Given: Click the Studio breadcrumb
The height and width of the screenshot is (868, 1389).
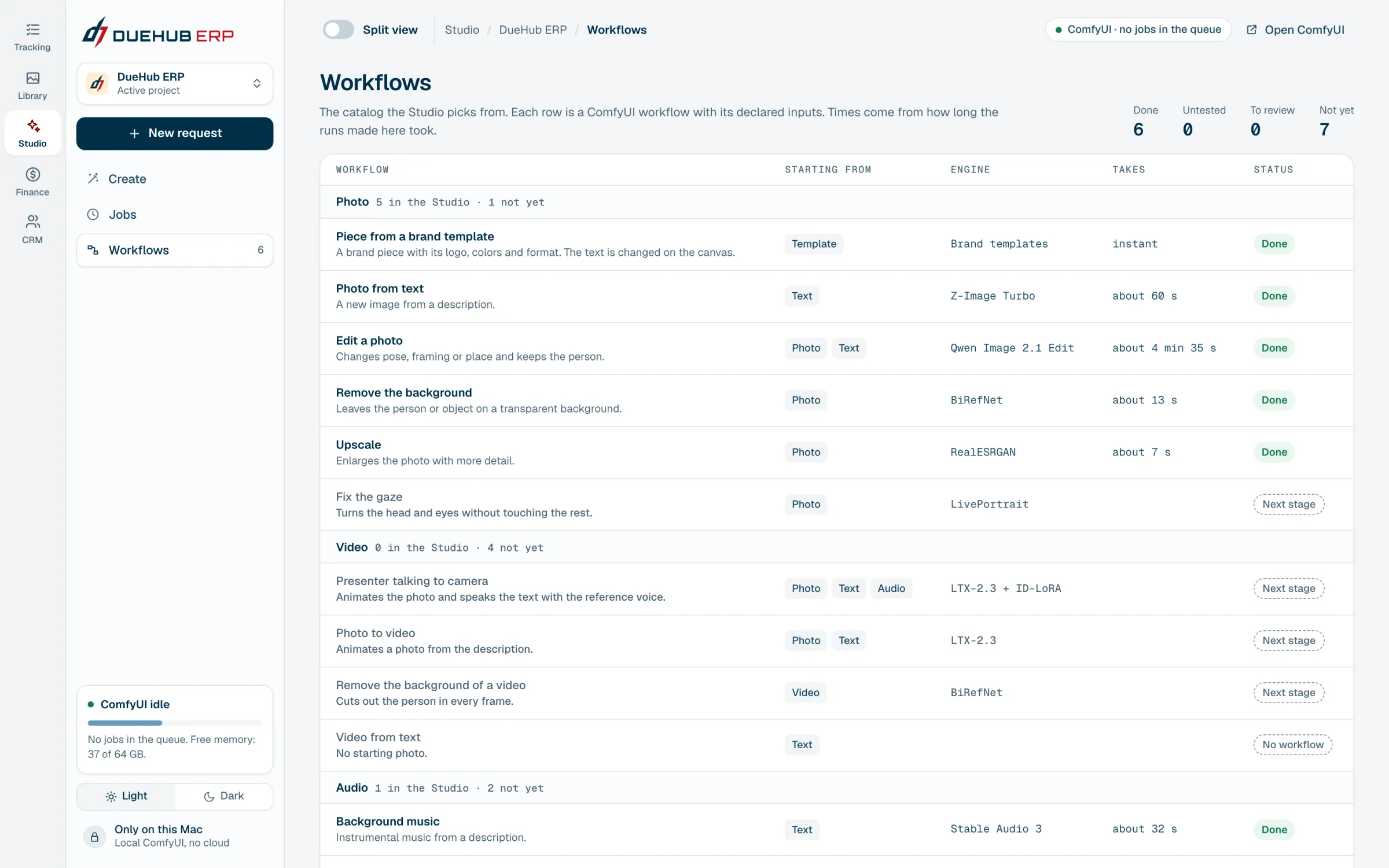Looking at the screenshot, I should [462, 30].
